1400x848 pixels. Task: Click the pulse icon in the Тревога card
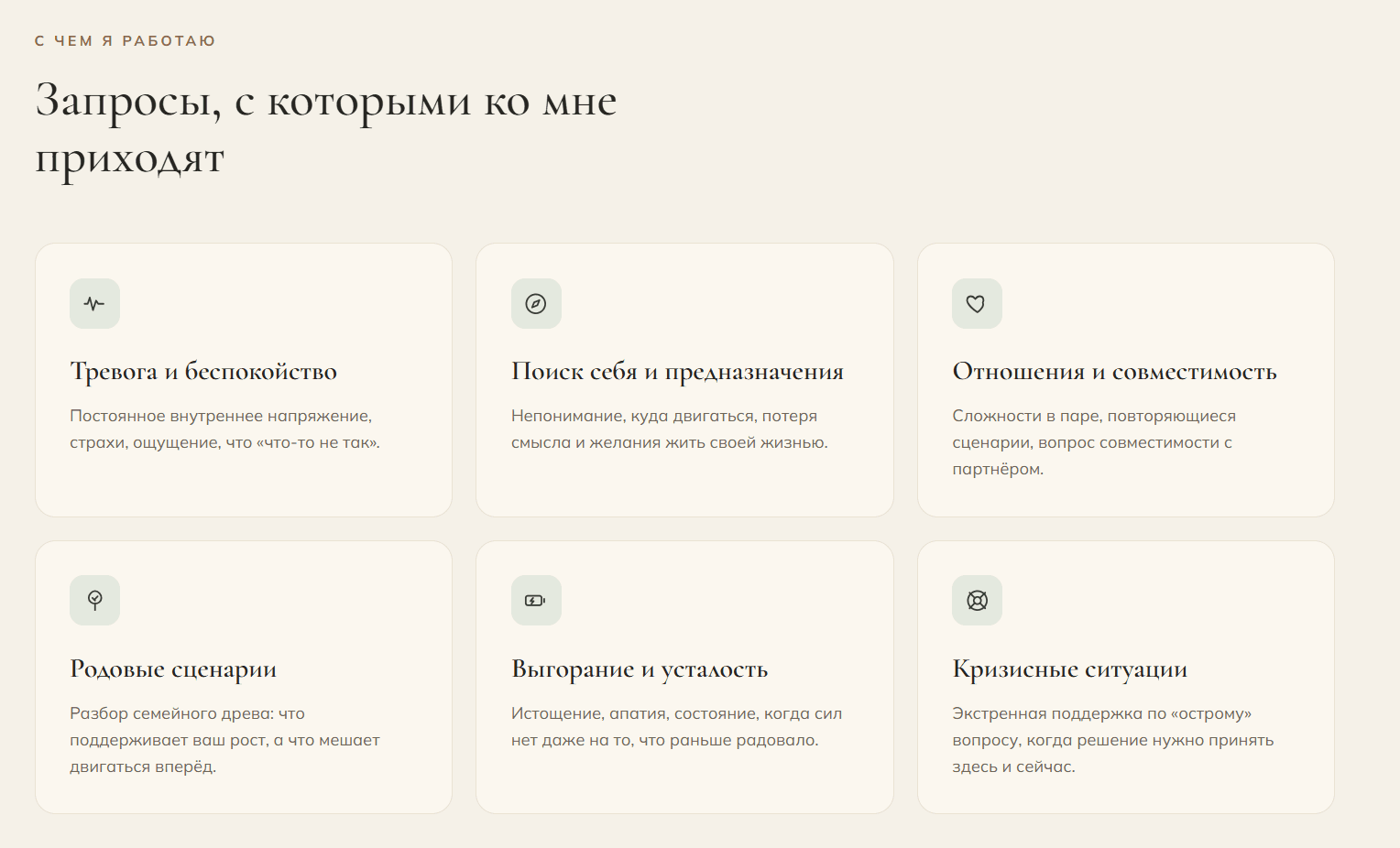click(x=94, y=303)
